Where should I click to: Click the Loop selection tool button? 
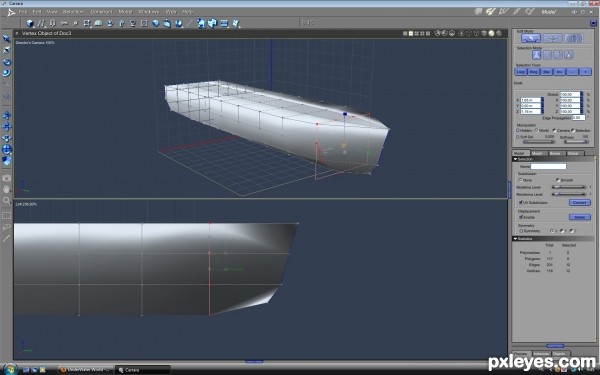click(x=520, y=72)
